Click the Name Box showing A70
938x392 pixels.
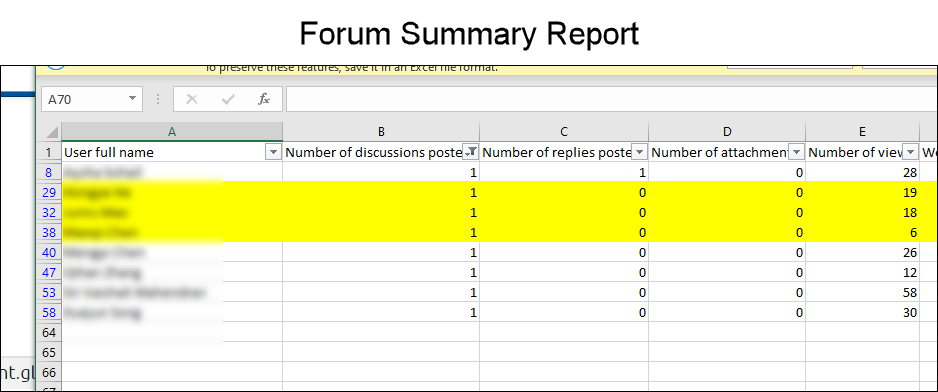92,99
